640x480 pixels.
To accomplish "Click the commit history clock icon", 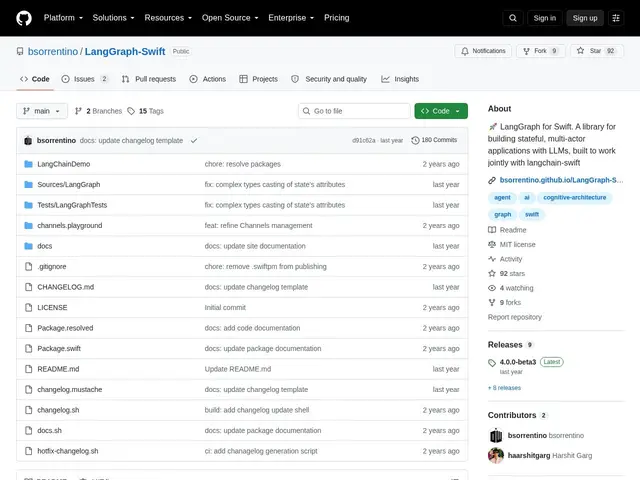I will pos(415,140).
